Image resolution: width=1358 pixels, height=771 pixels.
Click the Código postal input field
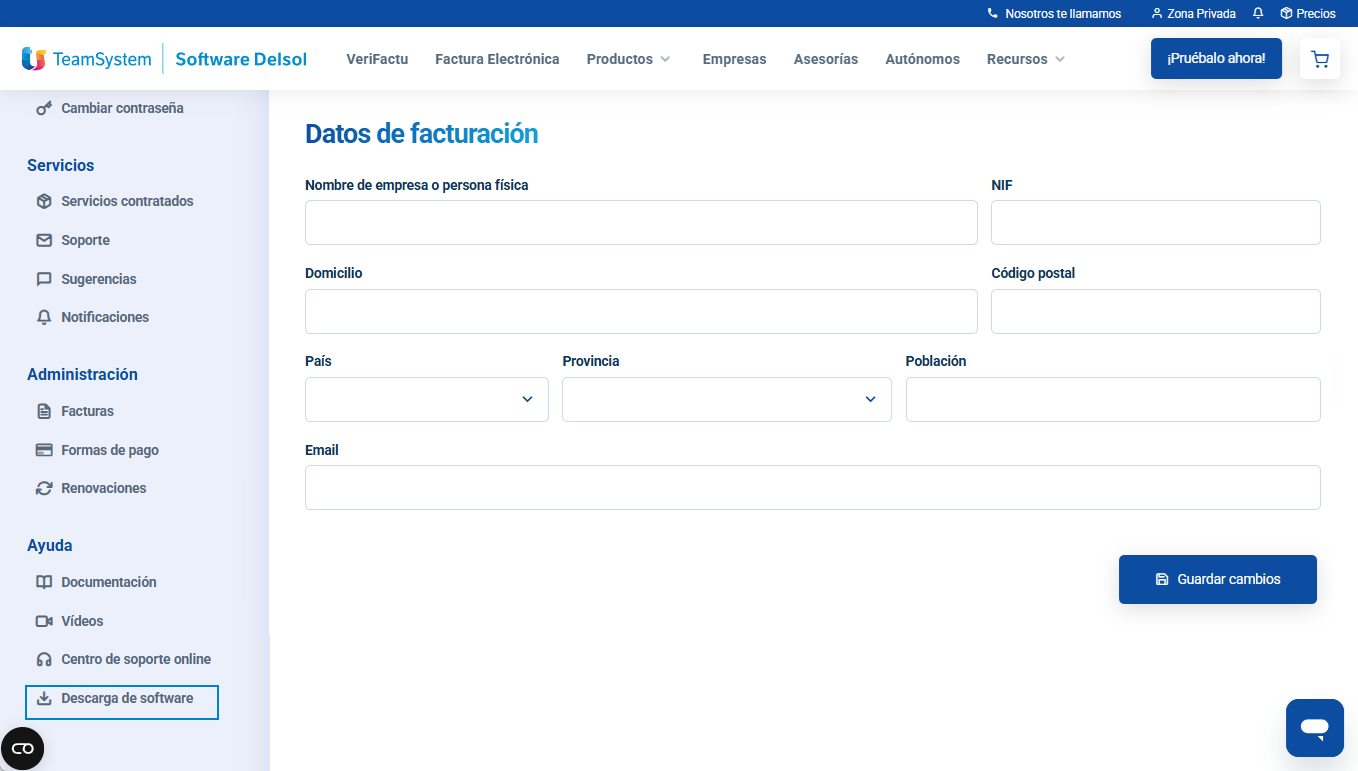[x=1156, y=311]
